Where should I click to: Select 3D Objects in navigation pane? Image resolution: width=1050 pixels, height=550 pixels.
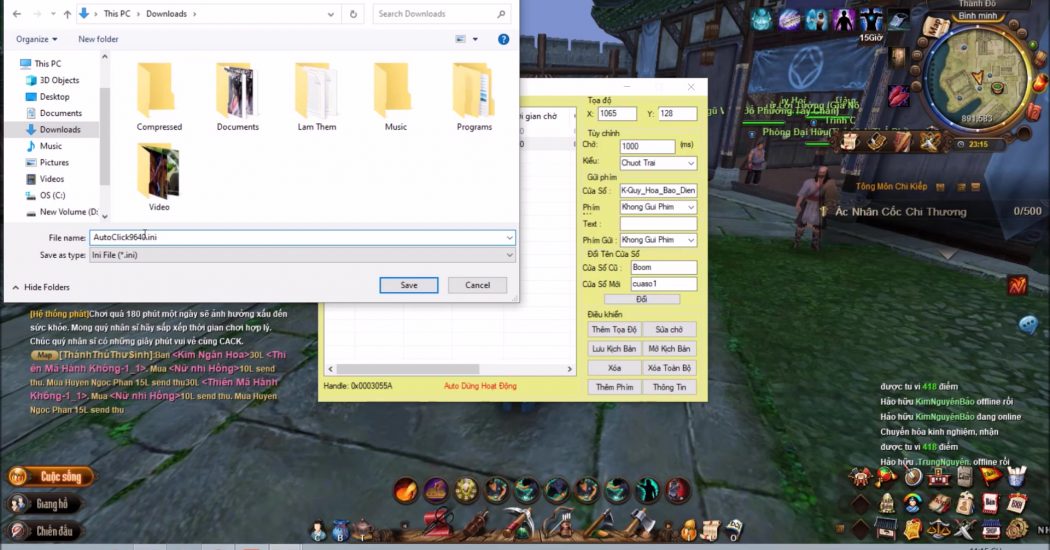pos(52,80)
